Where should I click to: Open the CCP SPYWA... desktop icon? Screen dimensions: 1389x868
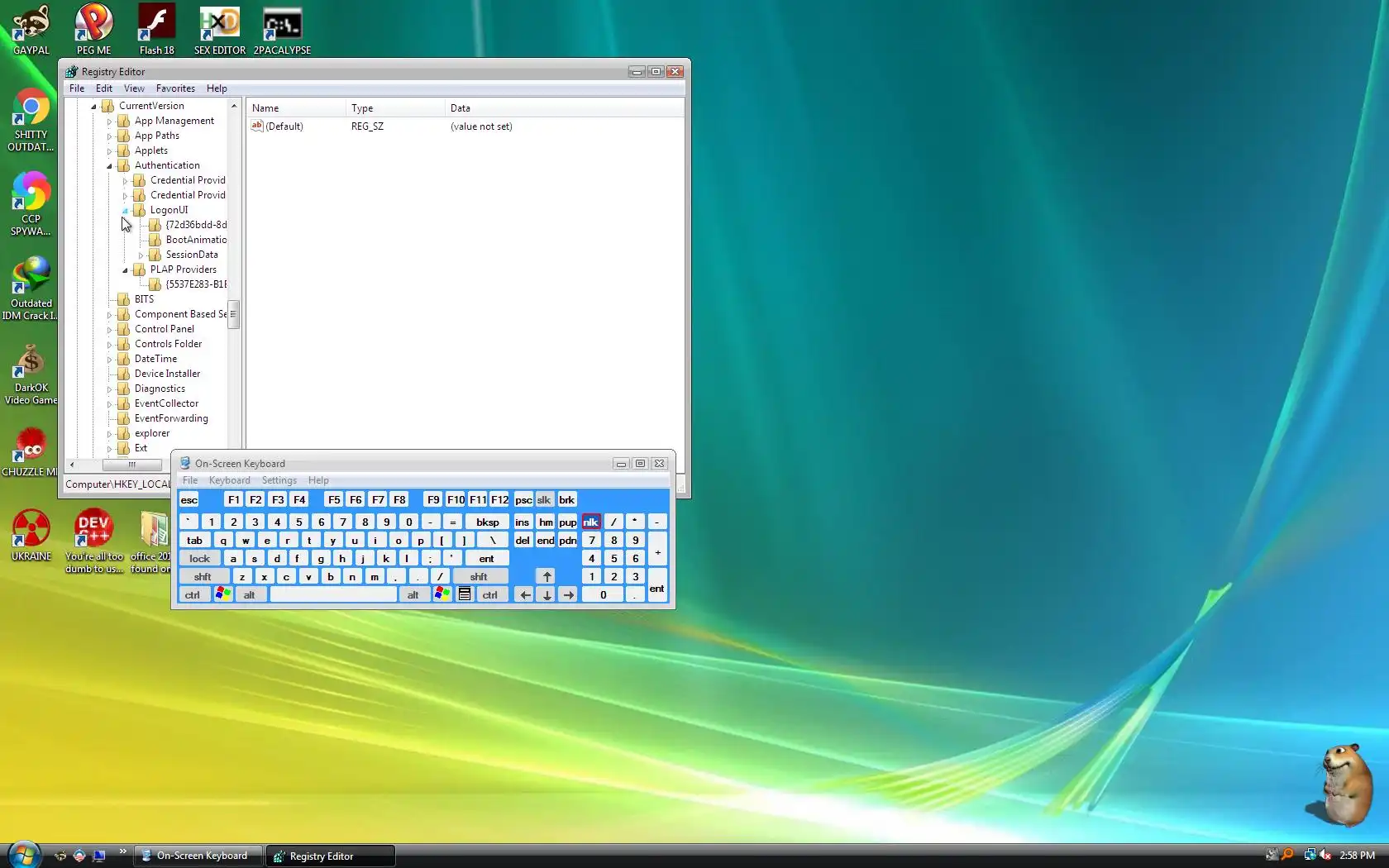pyautogui.click(x=31, y=204)
